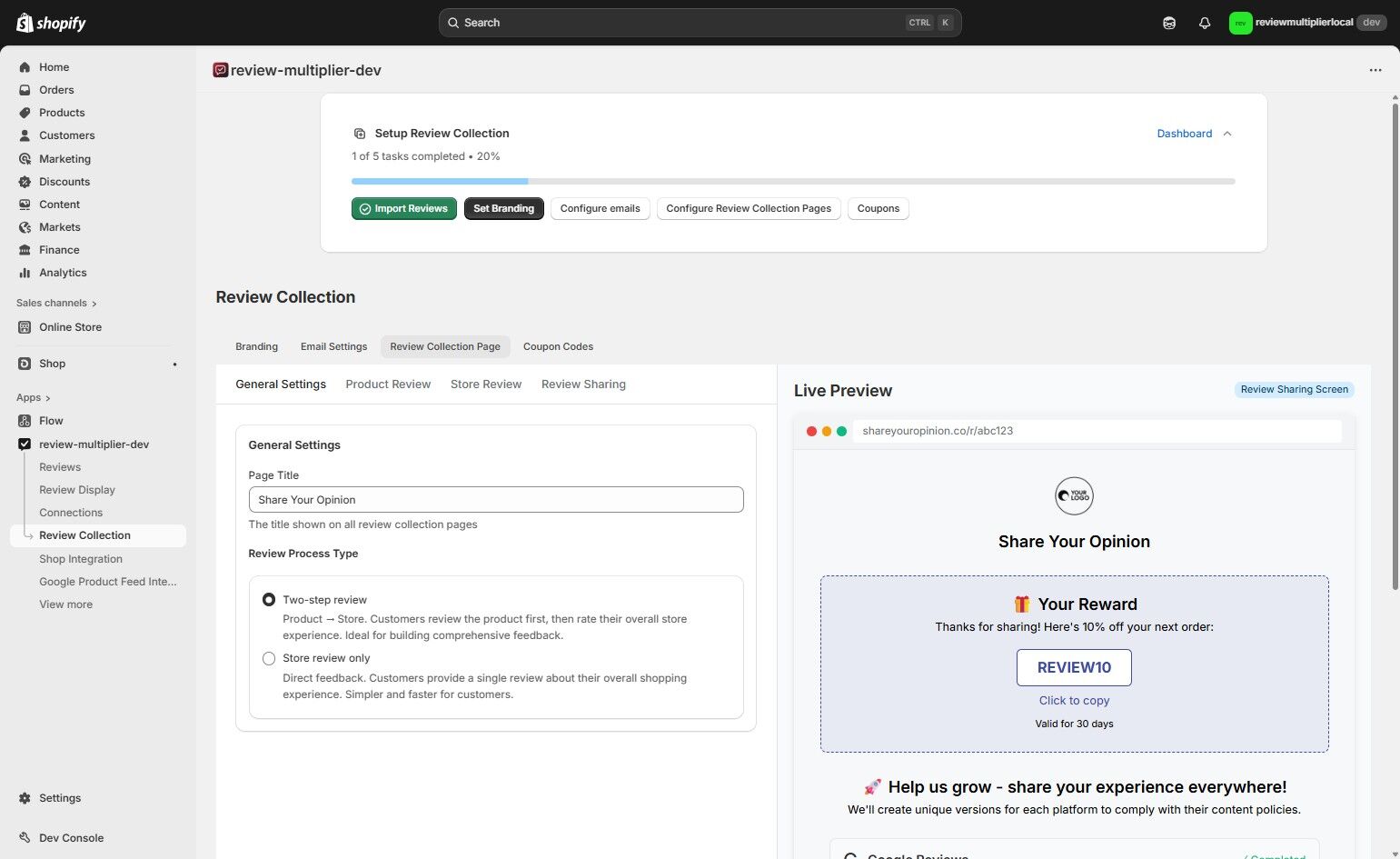The image size is (1400, 859).
Task: Switch to the Coupon Codes tab
Action: (558, 346)
